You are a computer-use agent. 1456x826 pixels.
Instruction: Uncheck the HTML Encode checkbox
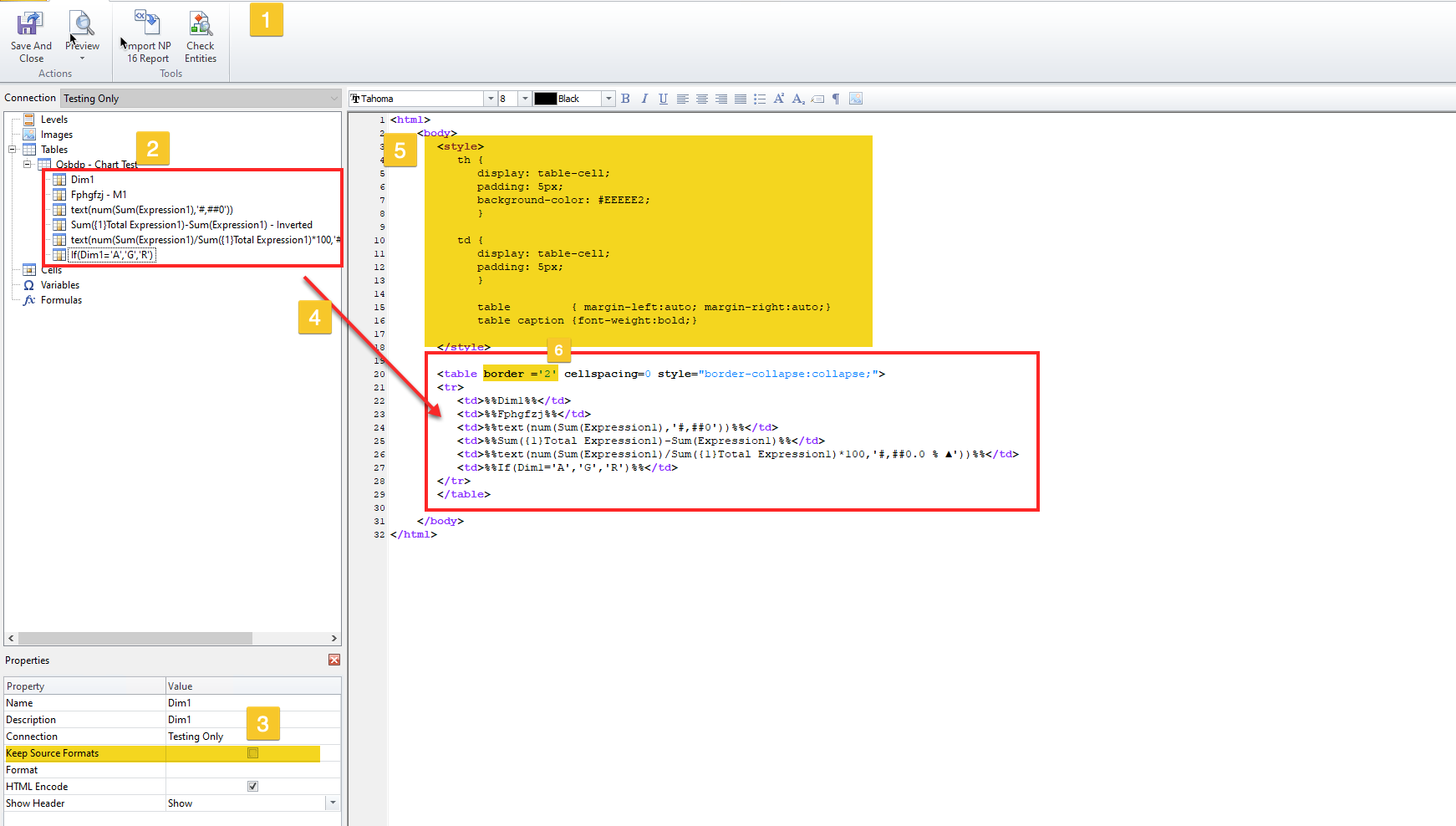coord(252,787)
